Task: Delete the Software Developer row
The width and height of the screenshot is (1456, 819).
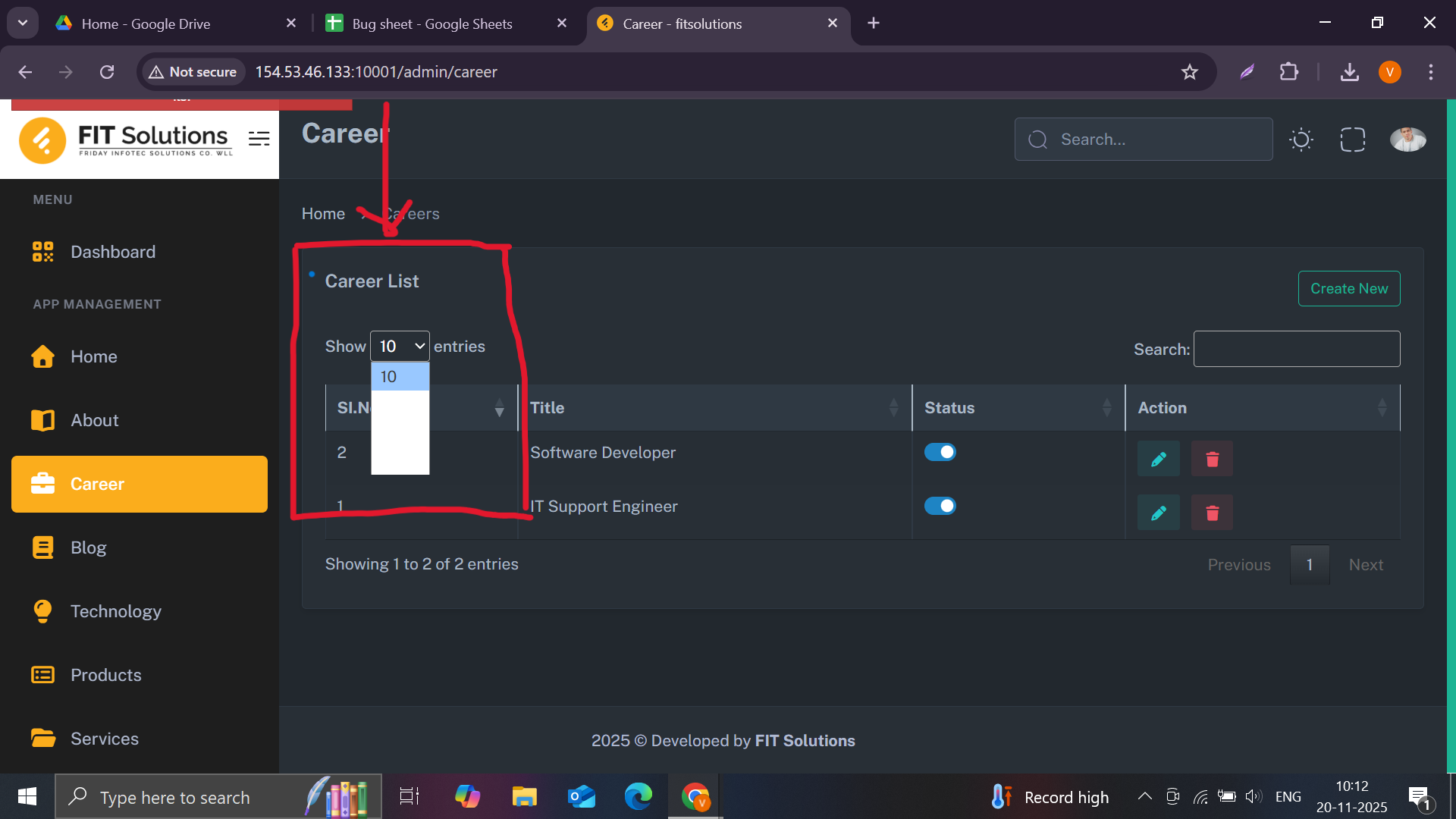Action: tap(1212, 459)
